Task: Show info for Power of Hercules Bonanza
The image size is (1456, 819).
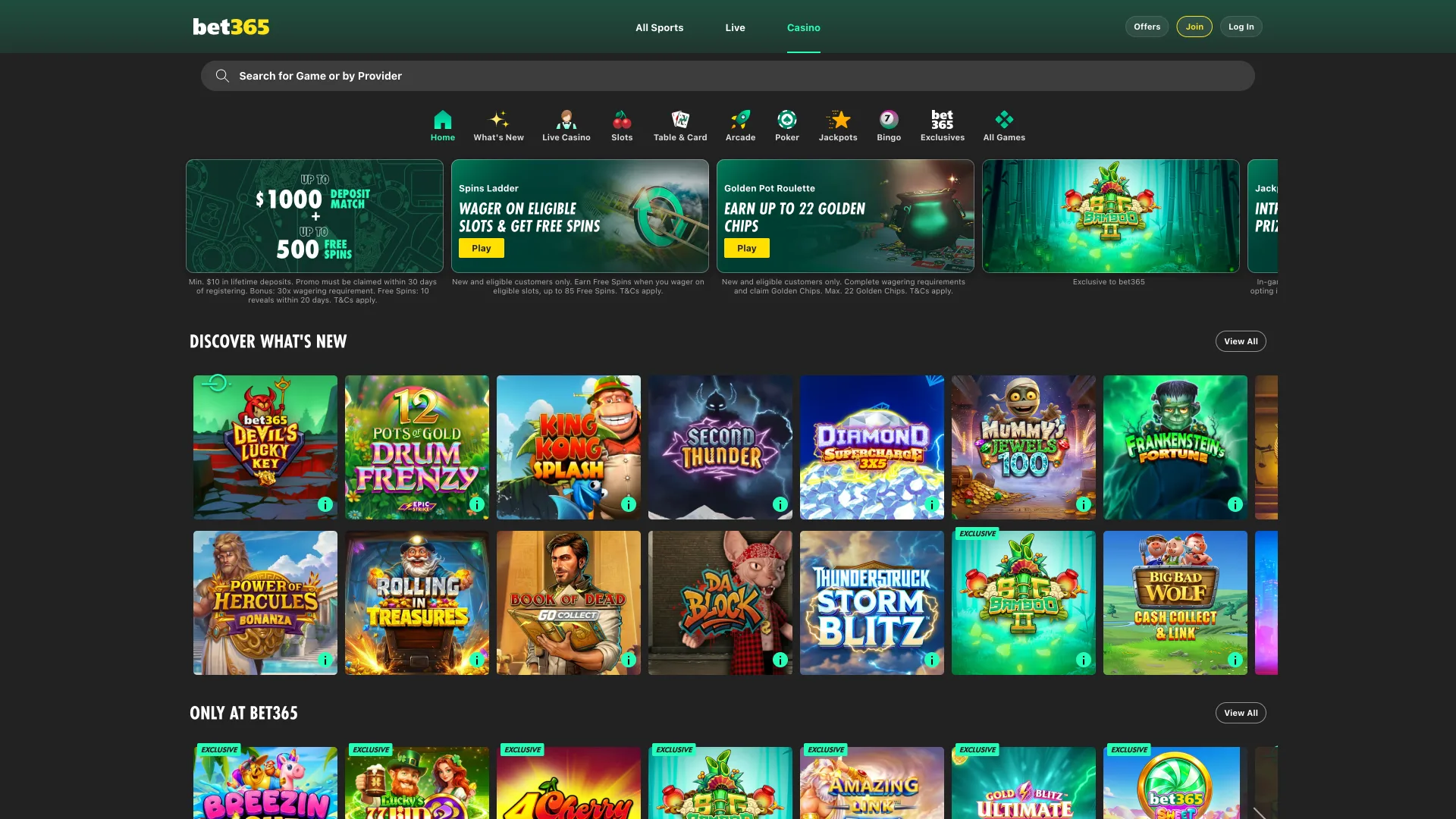Action: (325, 660)
